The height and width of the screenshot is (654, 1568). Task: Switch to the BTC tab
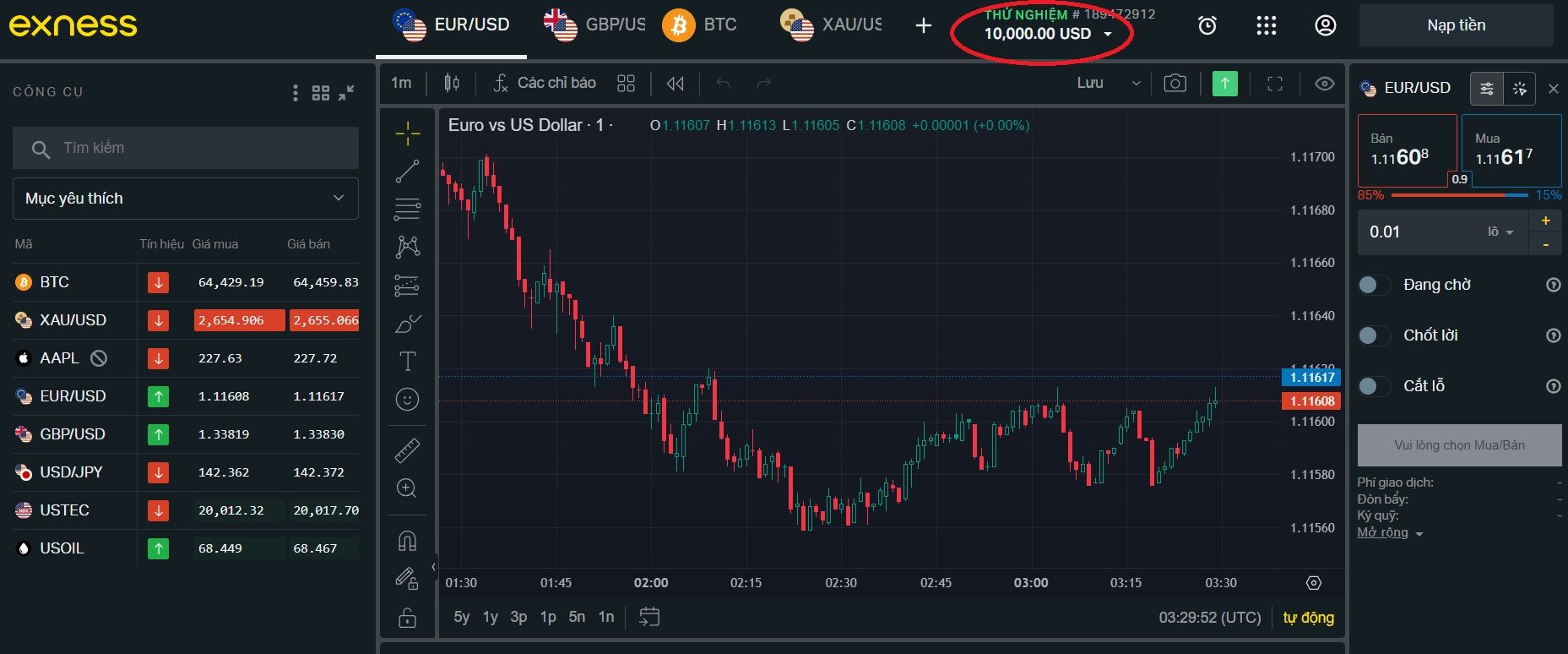(x=700, y=25)
